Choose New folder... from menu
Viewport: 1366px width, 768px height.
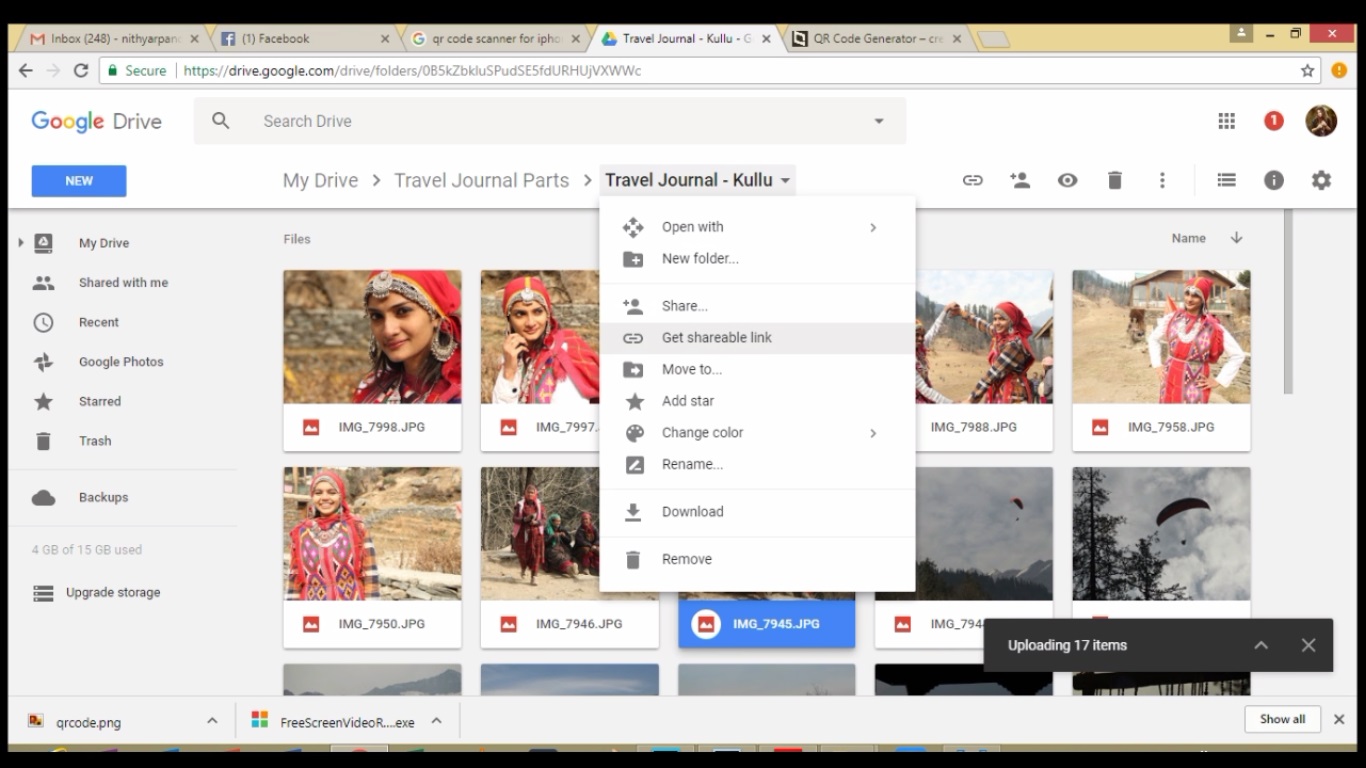pyautogui.click(x=757, y=259)
